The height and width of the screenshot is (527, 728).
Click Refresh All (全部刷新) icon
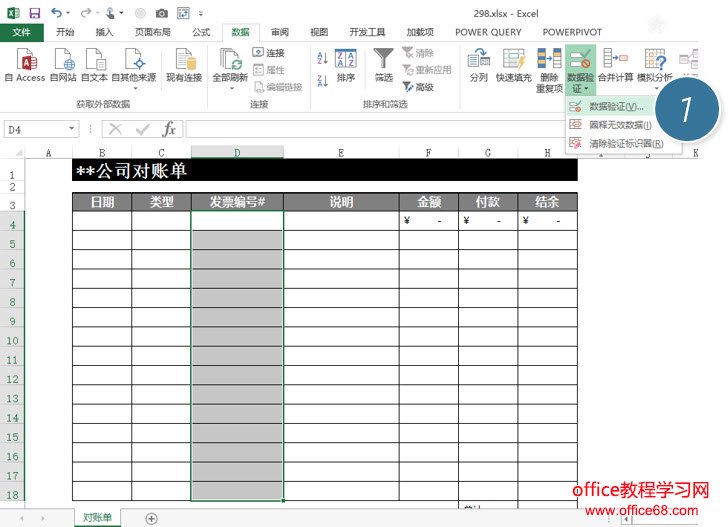(230, 61)
